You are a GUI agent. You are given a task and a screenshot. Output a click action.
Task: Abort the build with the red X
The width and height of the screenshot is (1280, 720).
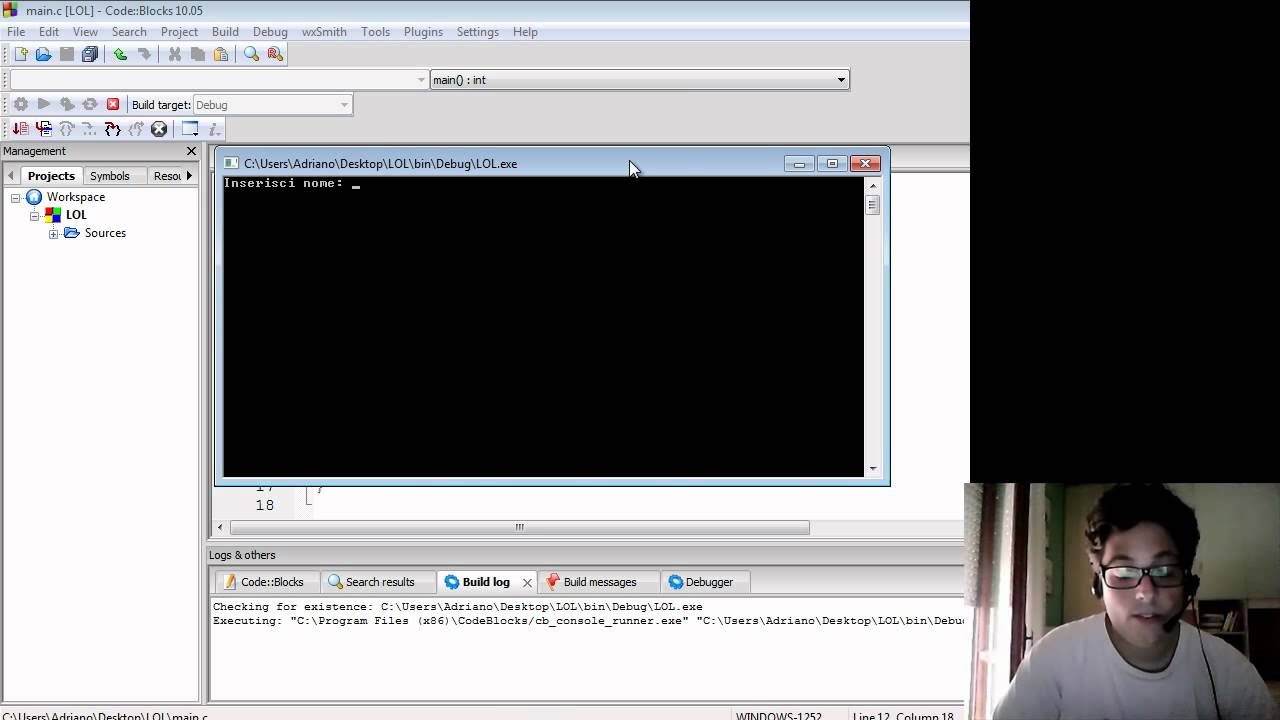click(x=113, y=105)
